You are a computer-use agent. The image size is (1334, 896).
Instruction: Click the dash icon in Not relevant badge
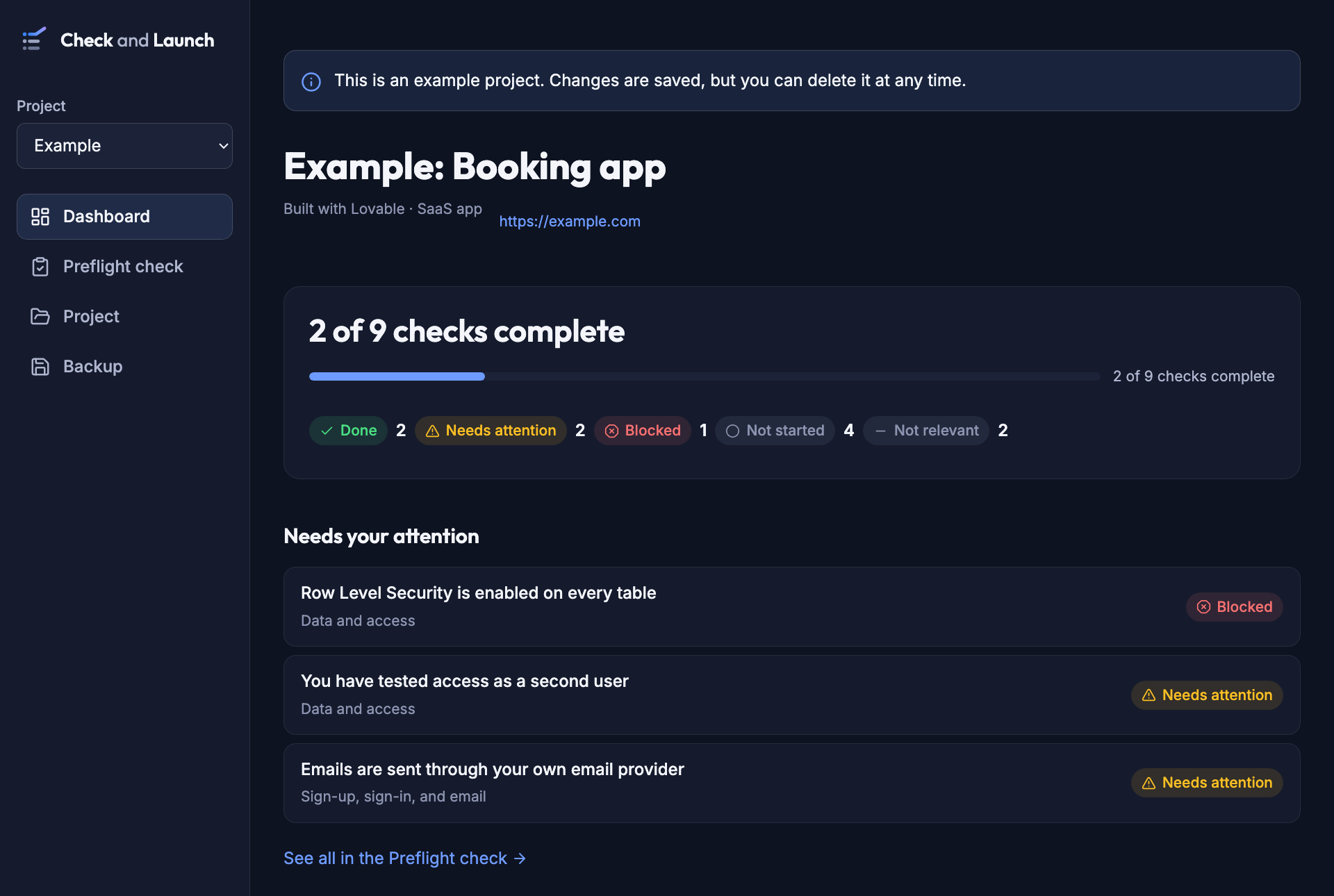[x=880, y=431]
